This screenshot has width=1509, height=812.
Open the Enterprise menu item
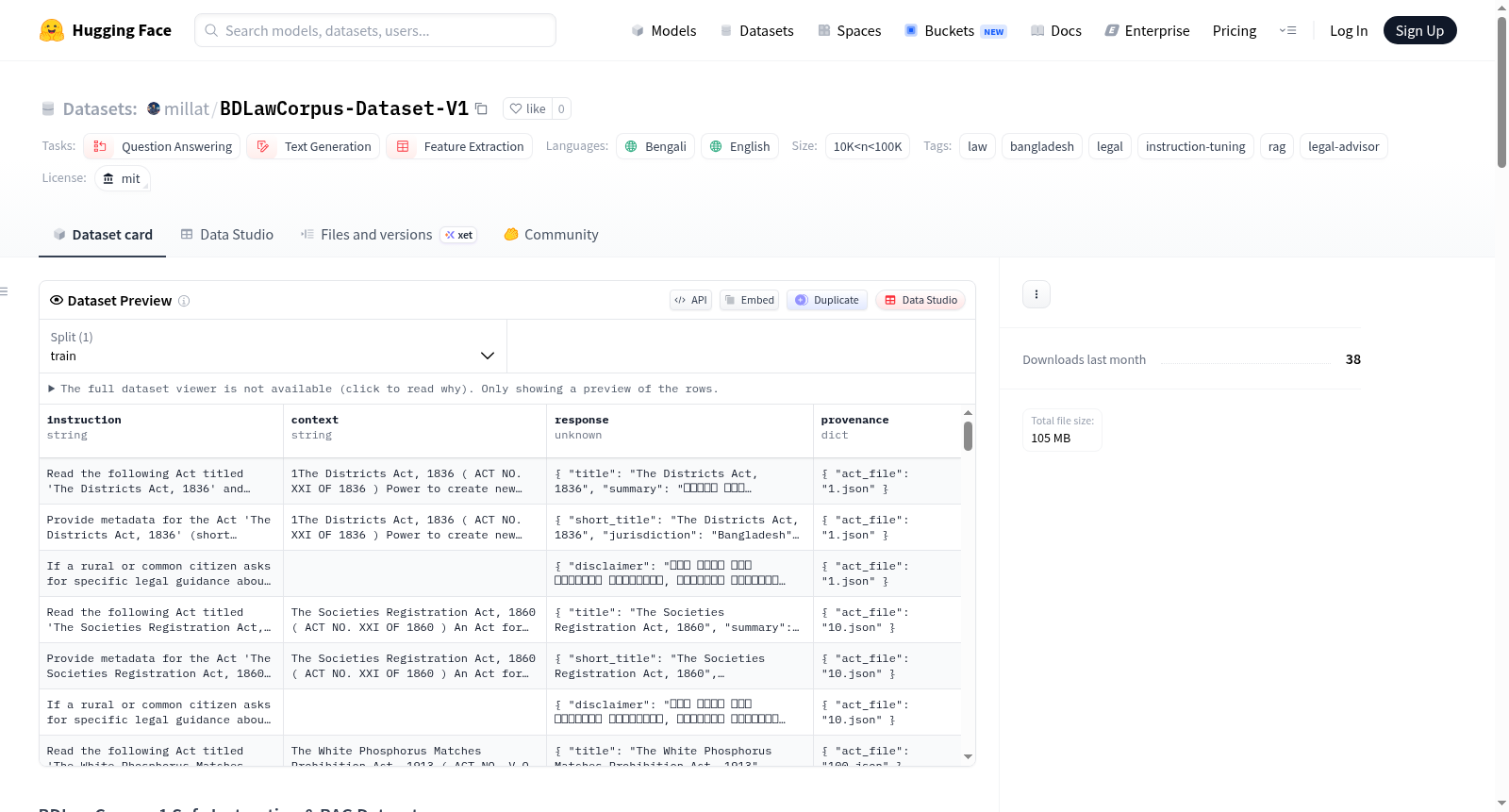pyautogui.click(x=1148, y=30)
